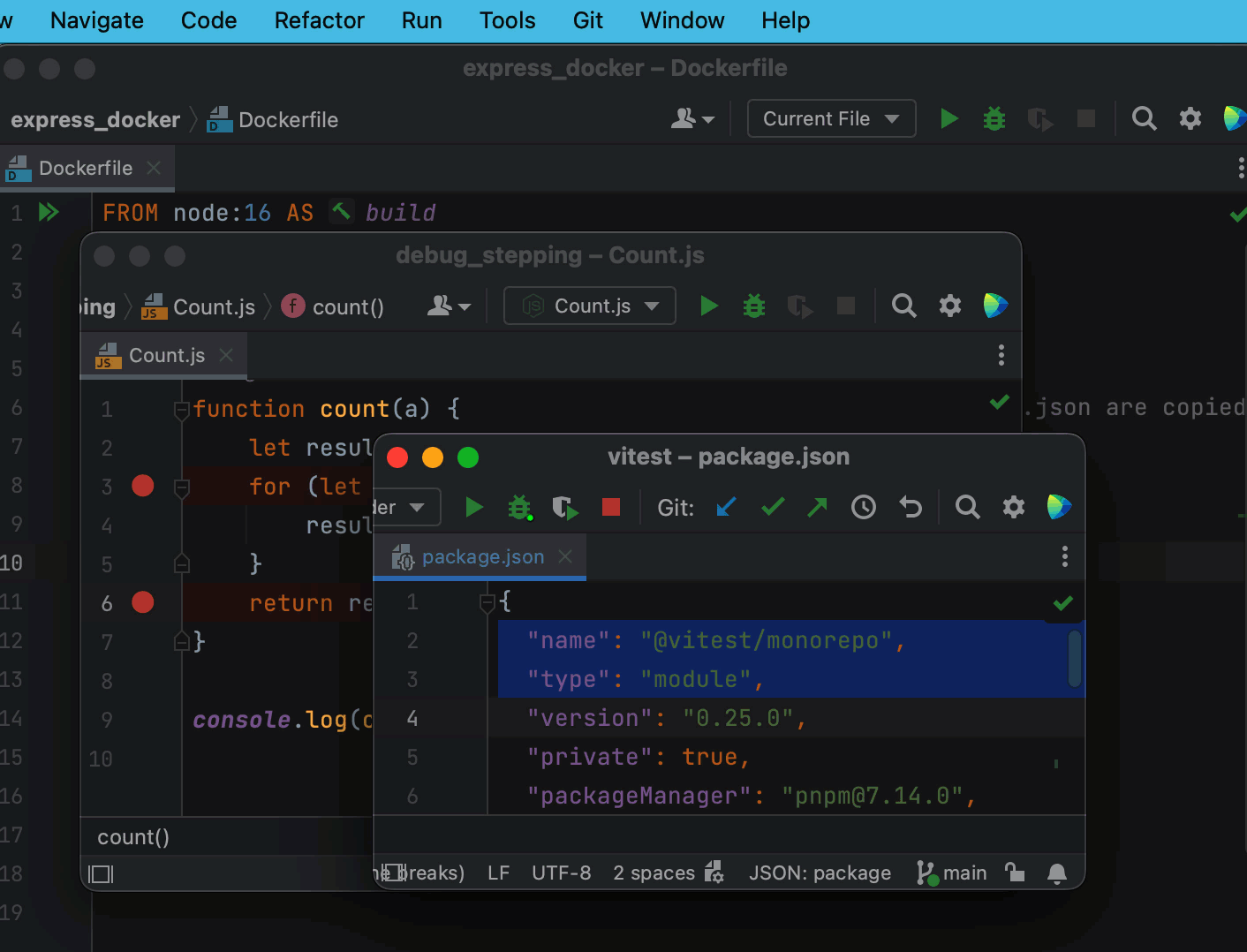Open the Current File configuration dropdown
The height and width of the screenshot is (952, 1247).
coord(830,118)
